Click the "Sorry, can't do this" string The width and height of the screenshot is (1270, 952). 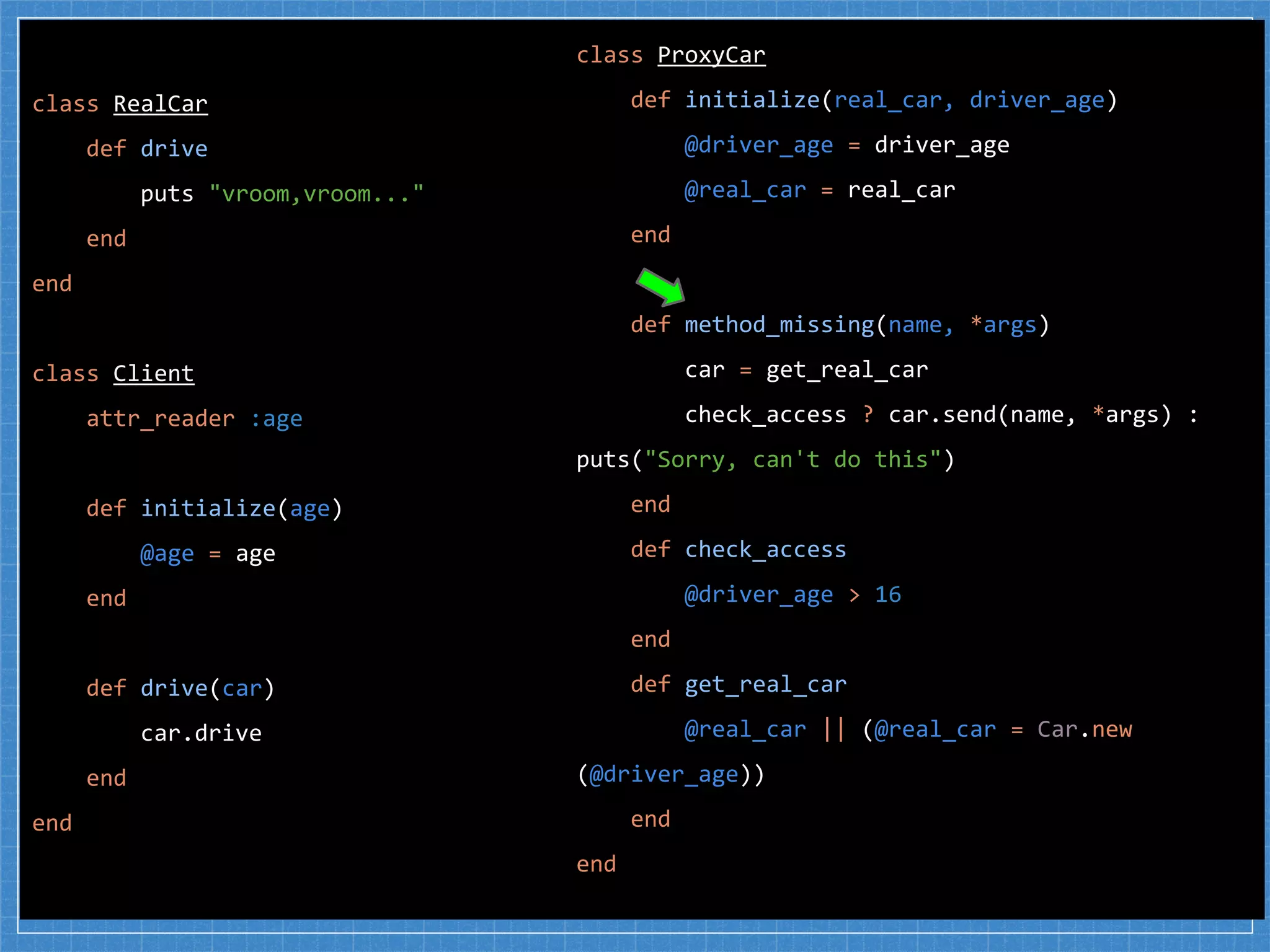[x=793, y=459]
